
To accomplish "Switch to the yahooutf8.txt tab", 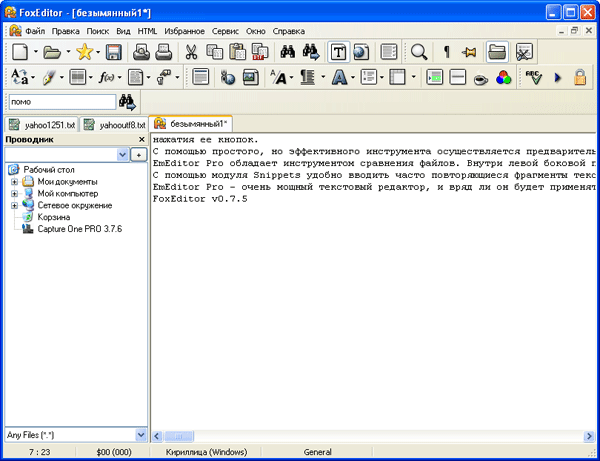I will click(115, 125).
